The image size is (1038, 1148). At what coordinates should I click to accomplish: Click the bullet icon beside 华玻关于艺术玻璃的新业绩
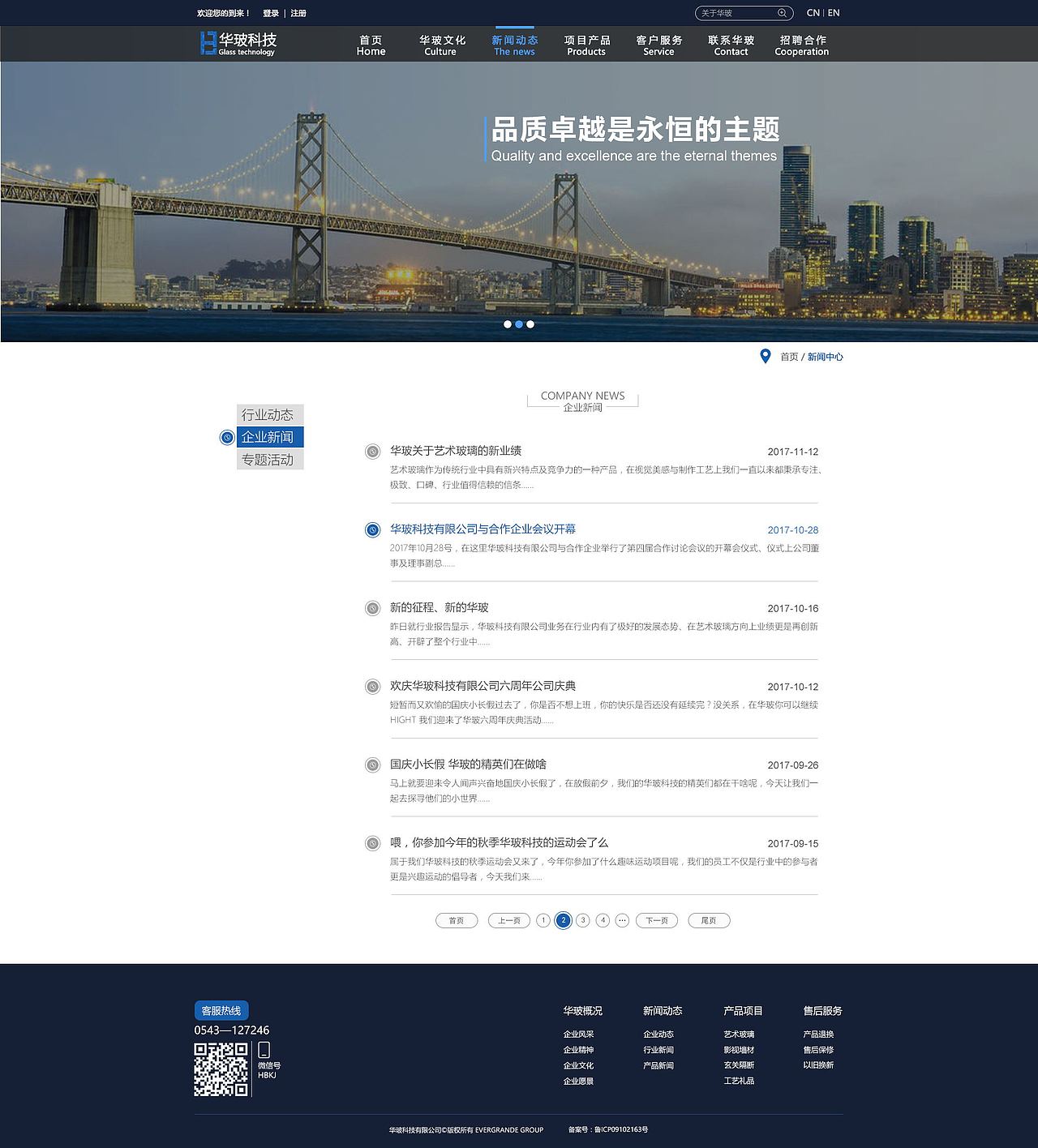click(x=372, y=450)
